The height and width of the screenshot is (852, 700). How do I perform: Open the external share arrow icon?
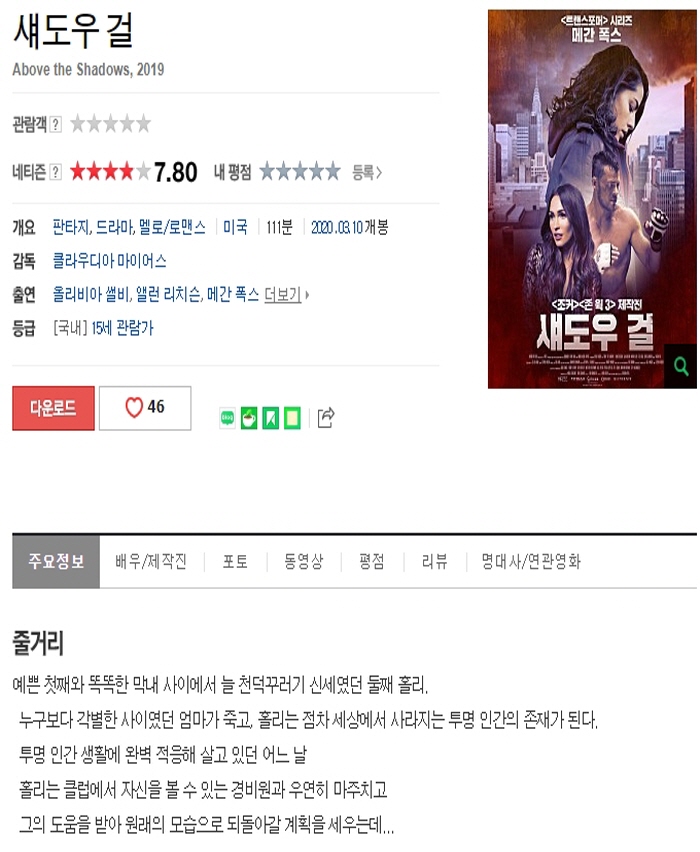tap(326, 417)
